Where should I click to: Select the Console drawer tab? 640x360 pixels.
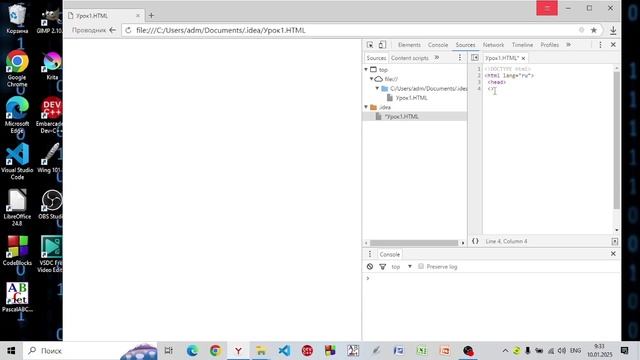click(389, 254)
